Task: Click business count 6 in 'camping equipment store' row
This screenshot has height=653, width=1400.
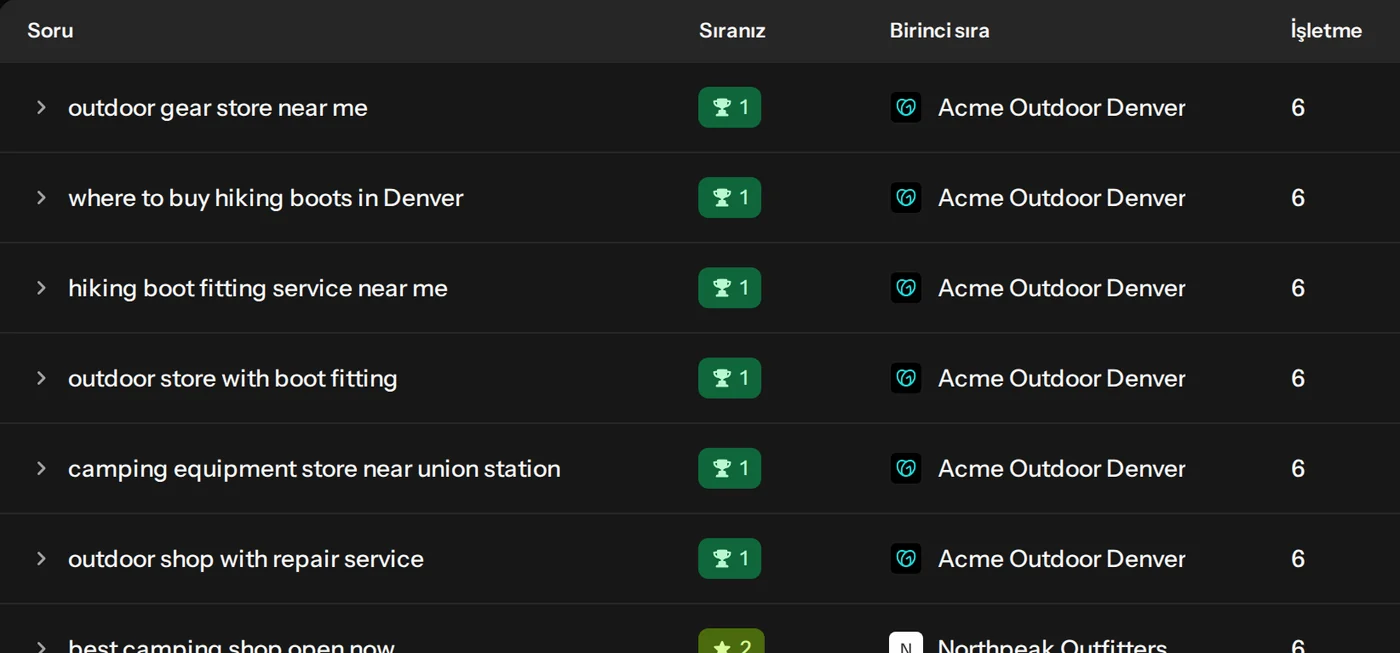Action: 1298,468
